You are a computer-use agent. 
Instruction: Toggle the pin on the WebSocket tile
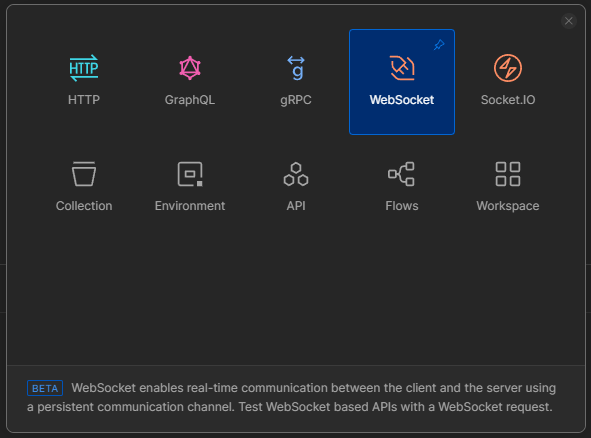click(439, 45)
